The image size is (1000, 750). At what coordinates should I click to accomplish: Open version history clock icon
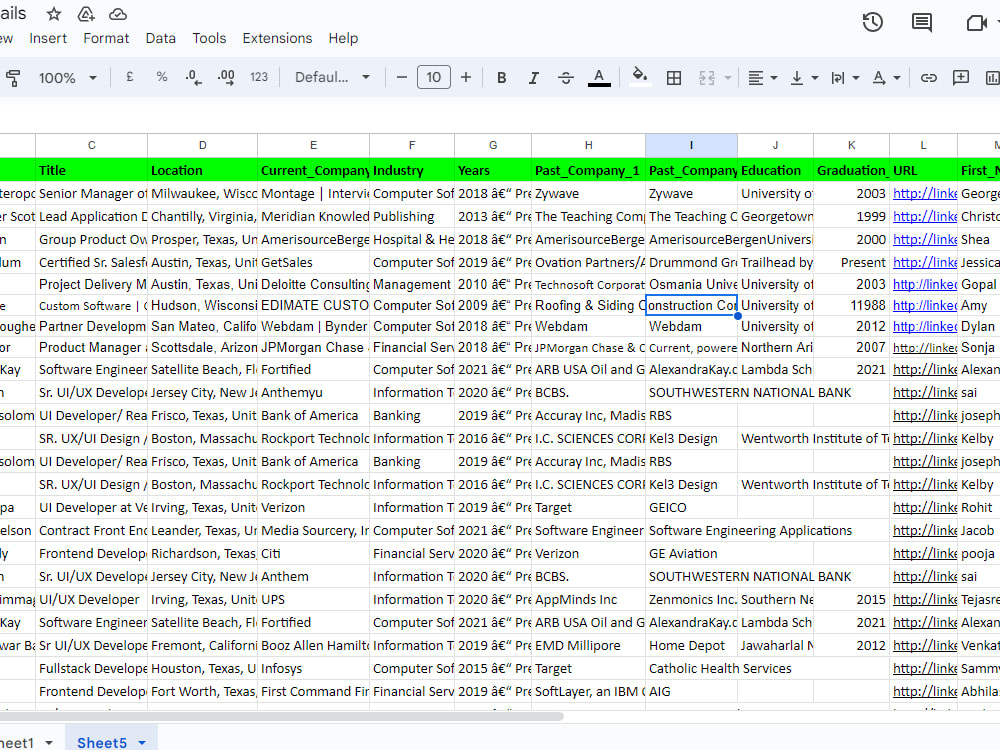point(872,22)
